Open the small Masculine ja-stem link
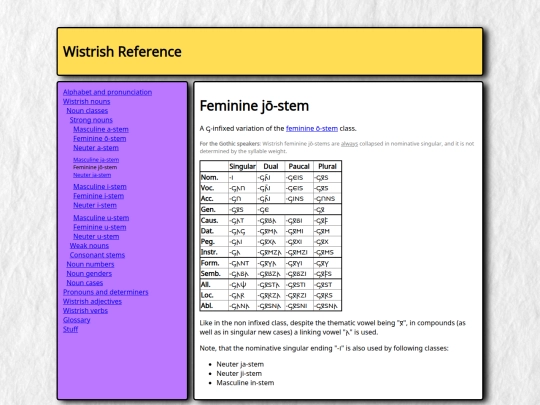Image resolution: width=540 pixels, height=405 pixels. pos(96,160)
